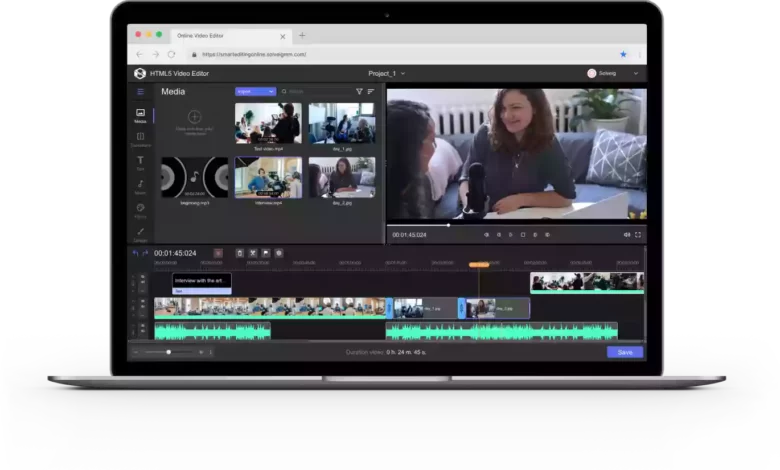Select the beginning.mp3 audio thumbnail
This screenshot has height=470, width=780.
click(x=195, y=178)
